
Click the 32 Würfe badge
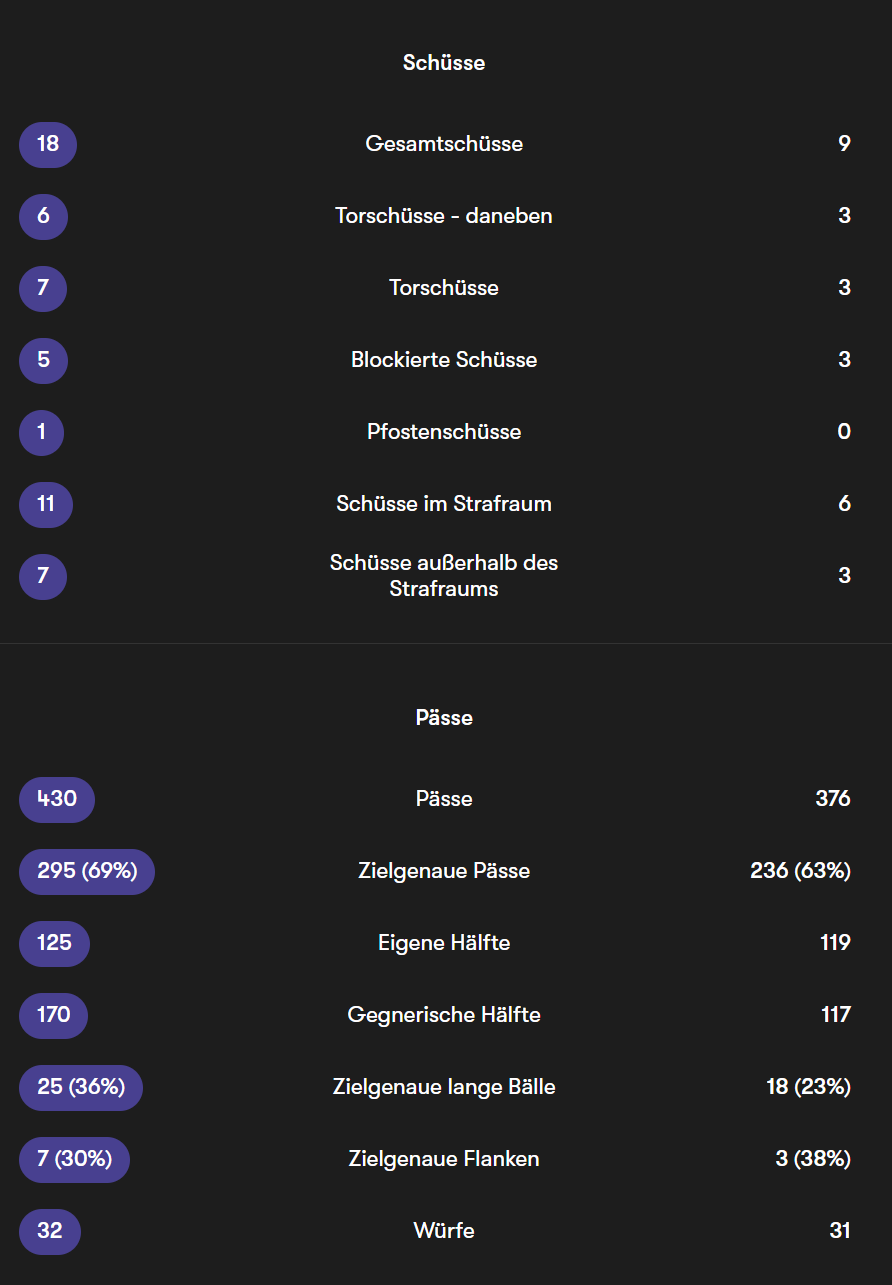(x=50, y=1231)
